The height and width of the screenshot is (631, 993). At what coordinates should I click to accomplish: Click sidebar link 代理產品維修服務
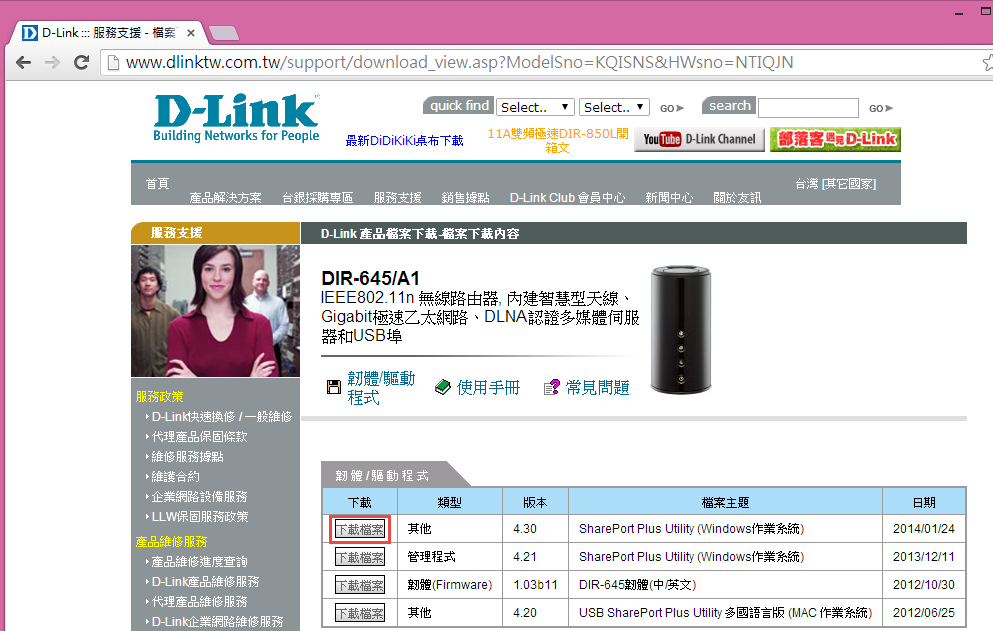pyautogui.click(x=199, y=601)
